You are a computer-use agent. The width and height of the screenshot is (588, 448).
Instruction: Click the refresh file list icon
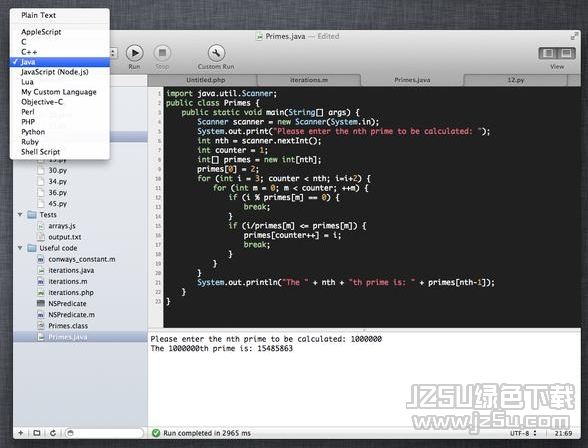point(53,433)
